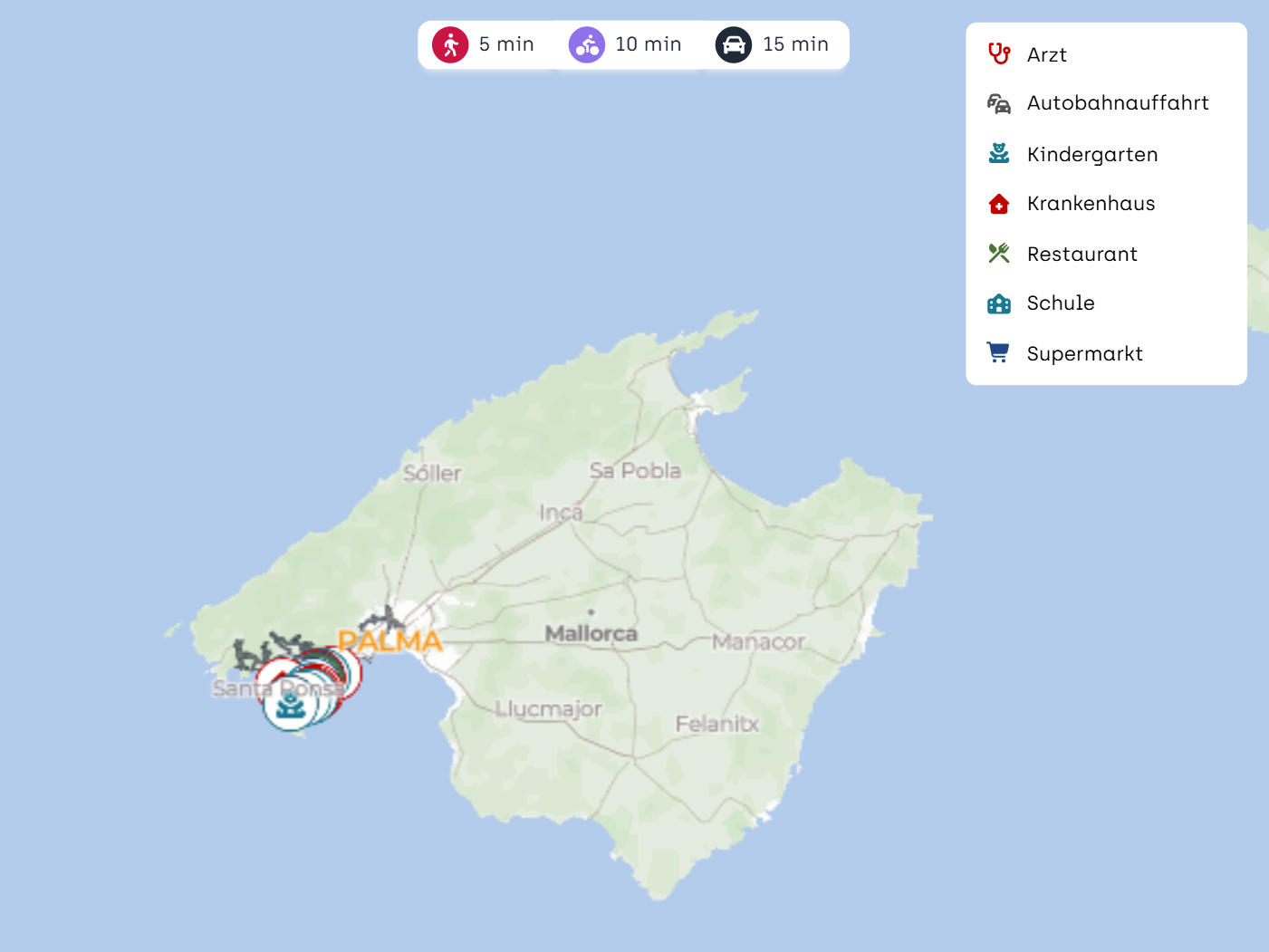The height and width of the screenshot is (952, 1269).
Task: Click the red walking 5 min icon
Action: click(450, 44)
